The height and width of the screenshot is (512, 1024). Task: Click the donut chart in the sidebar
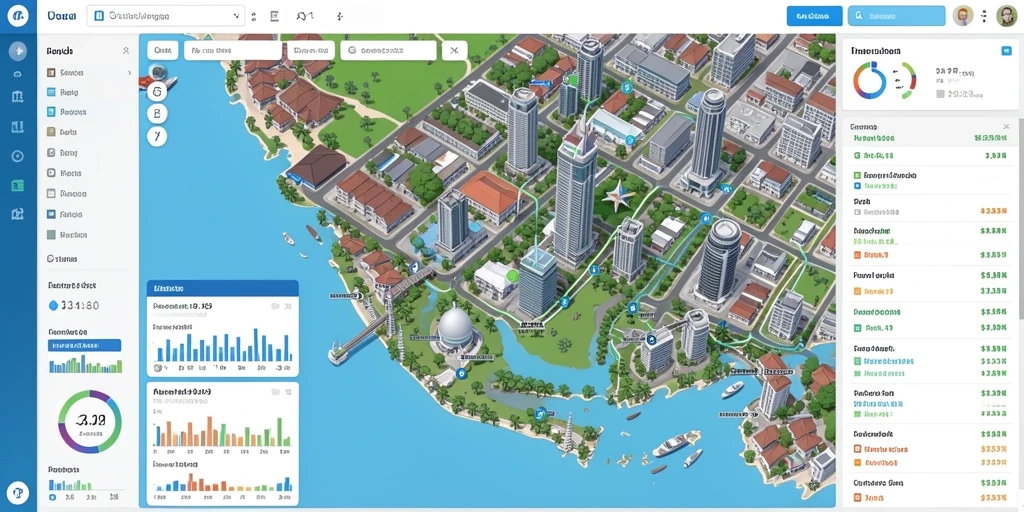click(90, 422)
